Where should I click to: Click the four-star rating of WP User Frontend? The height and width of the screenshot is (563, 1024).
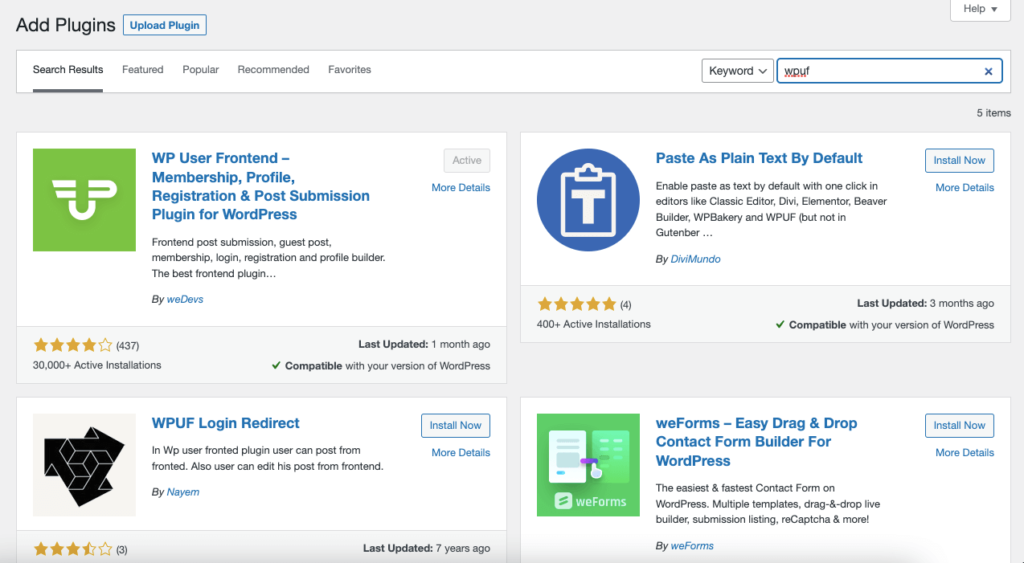[x=73, y=345]
